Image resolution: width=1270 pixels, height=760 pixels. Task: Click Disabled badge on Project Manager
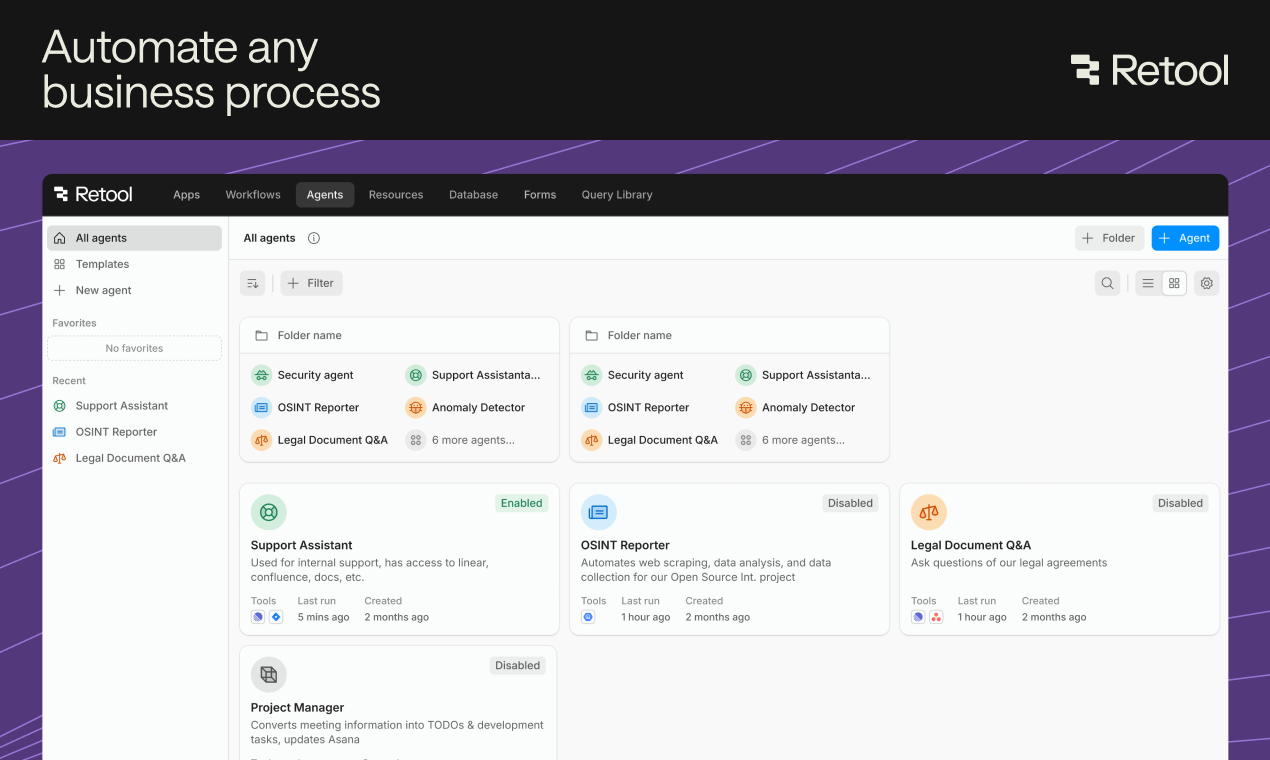click(518, 665)
